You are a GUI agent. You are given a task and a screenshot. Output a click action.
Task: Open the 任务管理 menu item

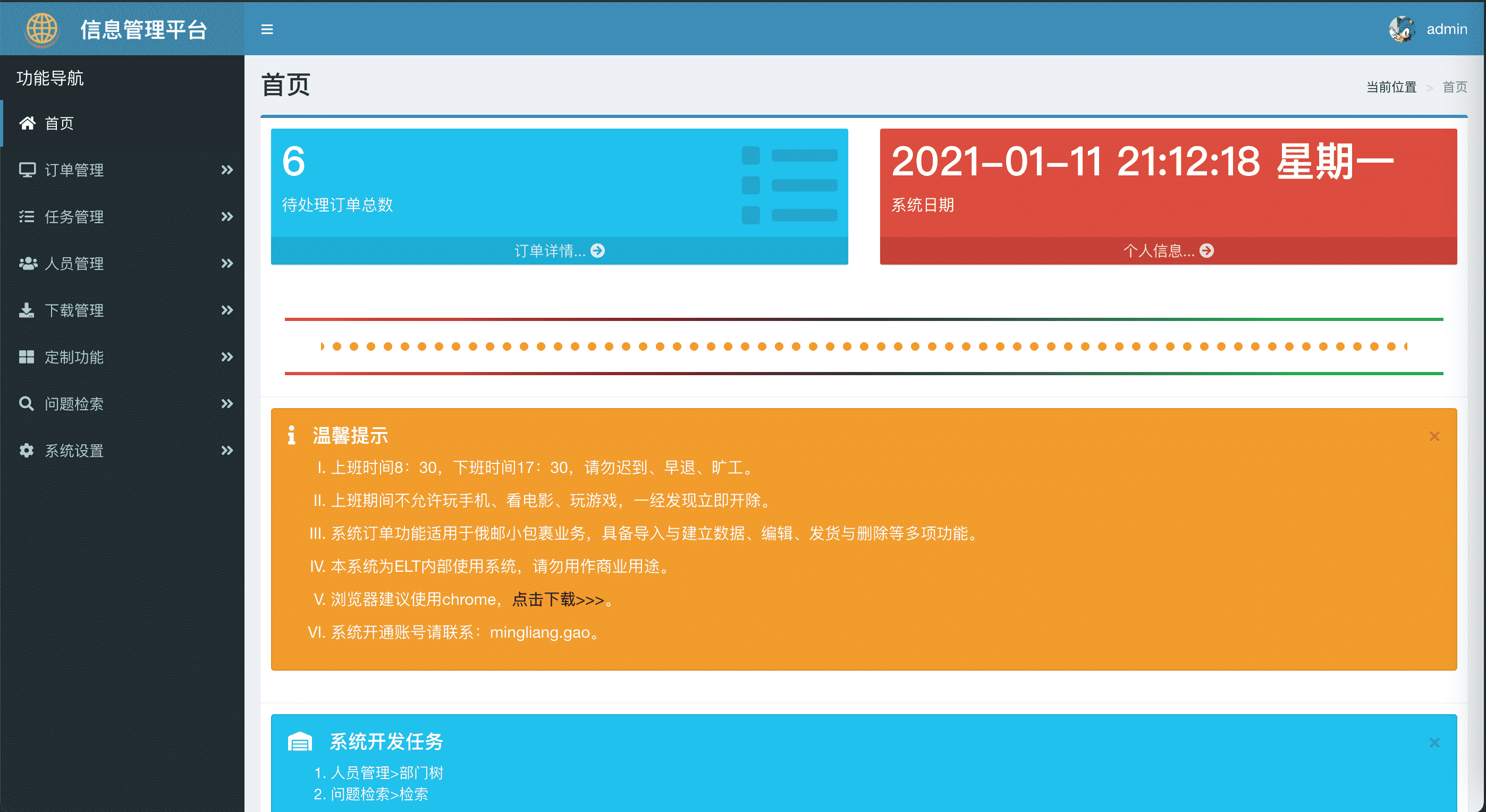(x=74, y=217)
